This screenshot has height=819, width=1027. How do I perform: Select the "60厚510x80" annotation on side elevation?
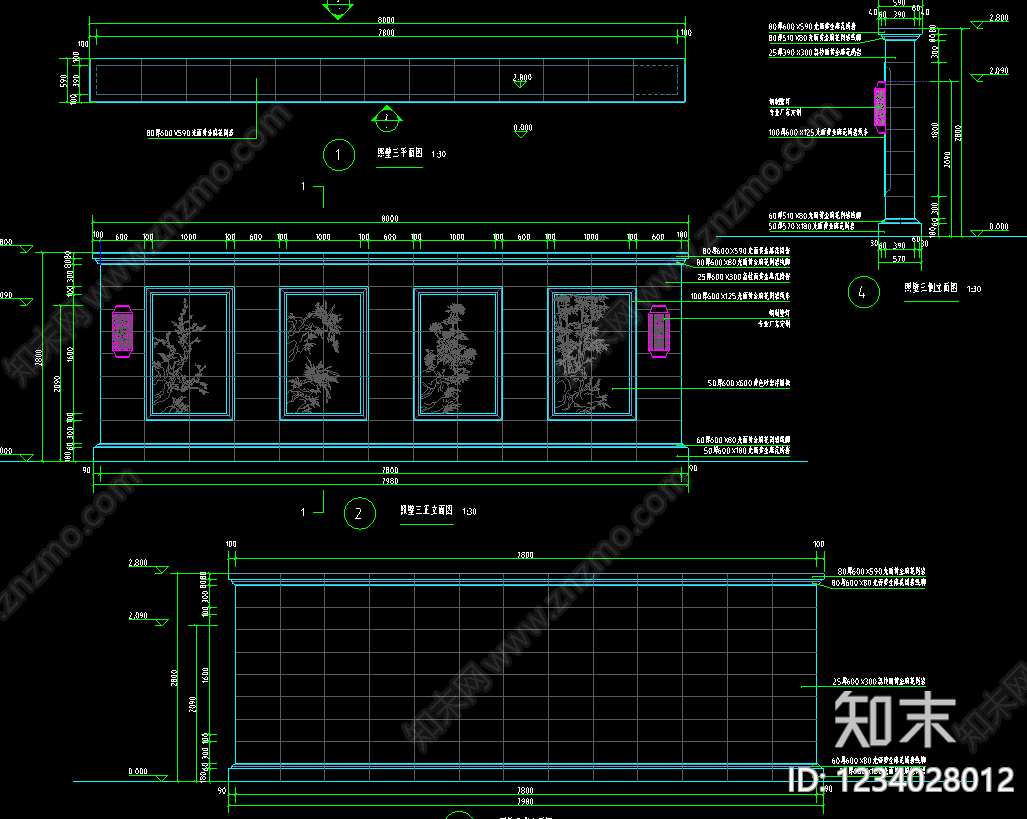pos(815,216)
